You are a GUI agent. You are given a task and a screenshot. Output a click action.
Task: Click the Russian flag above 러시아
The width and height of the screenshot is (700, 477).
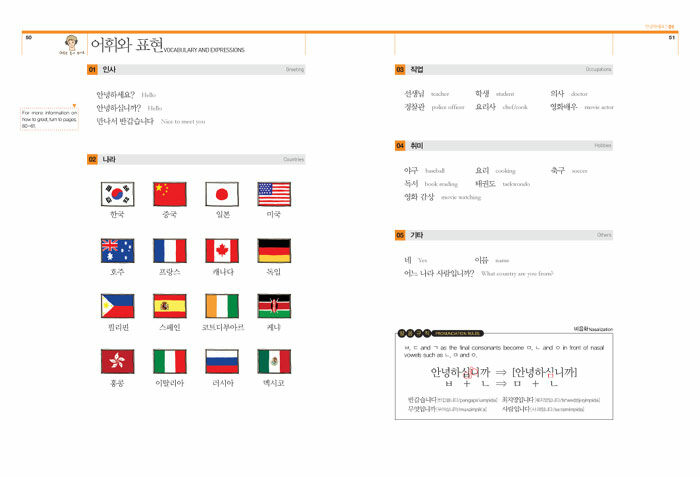tap(222, 361)
